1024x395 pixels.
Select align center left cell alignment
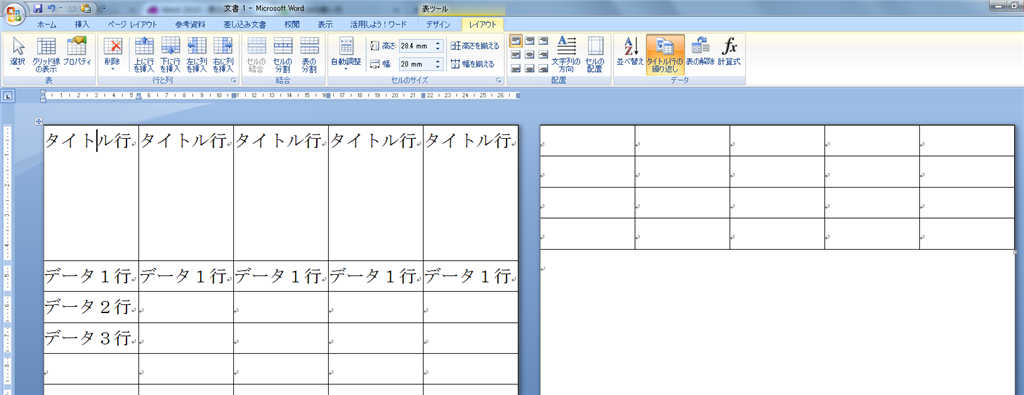516,55
